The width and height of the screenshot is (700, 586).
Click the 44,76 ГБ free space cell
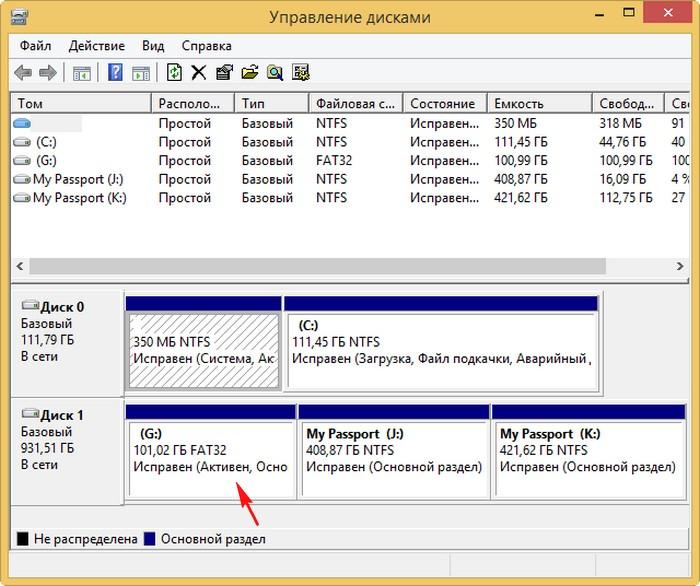click(x=622, y=142)
